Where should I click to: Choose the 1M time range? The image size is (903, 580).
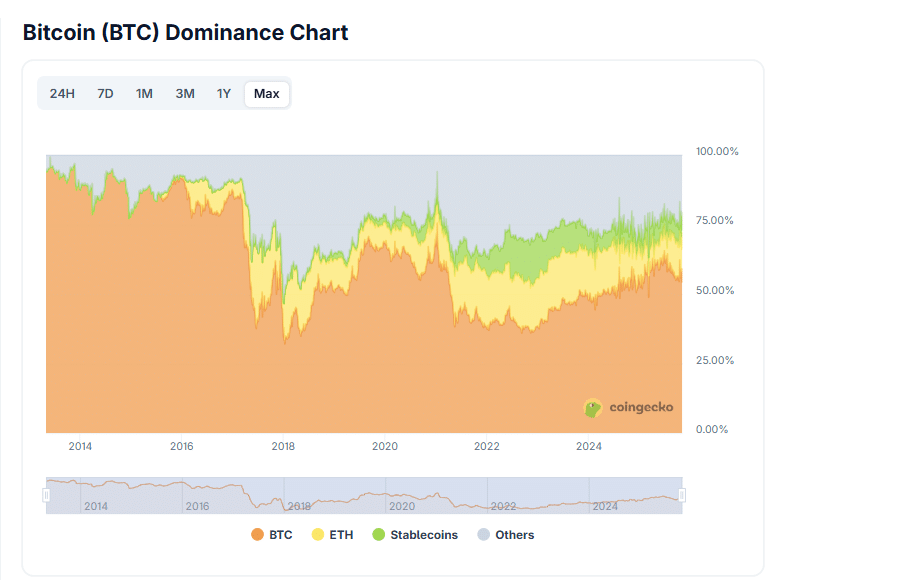tap(144, 94)
